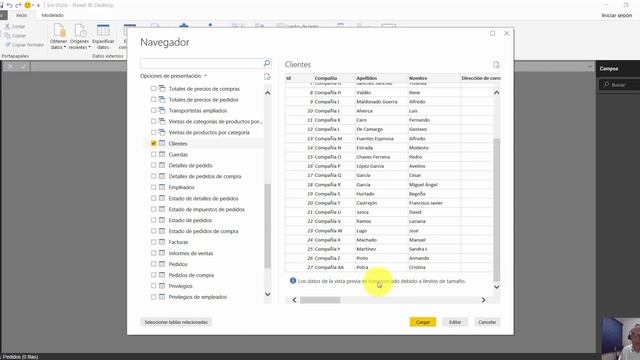The width and height of the screenshot is (640, 360).
Task: Click the table icon next to Pedidos de compra
Action: [x=162, y=275]
